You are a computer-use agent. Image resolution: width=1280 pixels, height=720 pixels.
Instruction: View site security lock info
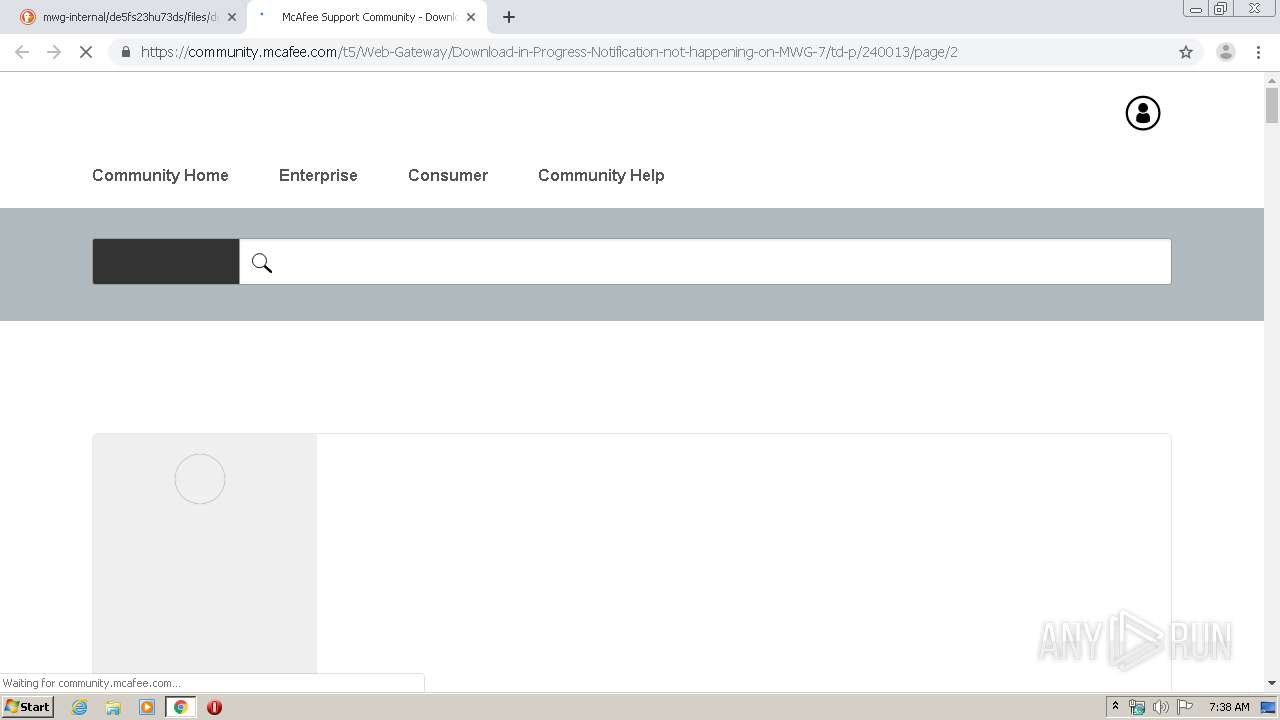[x=125, y=52]
